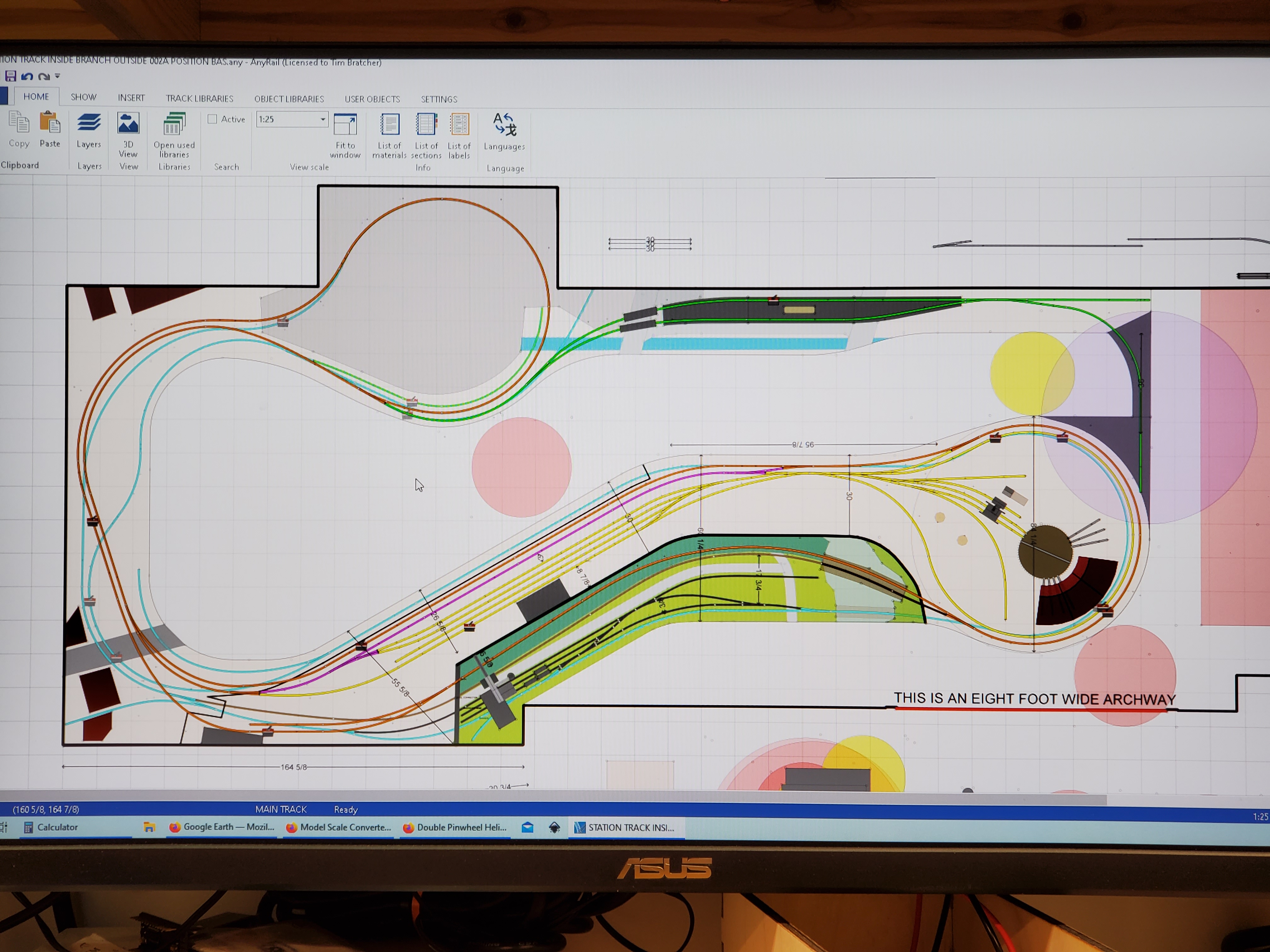Open the SHOW ribbon tab

click(83, 97)
